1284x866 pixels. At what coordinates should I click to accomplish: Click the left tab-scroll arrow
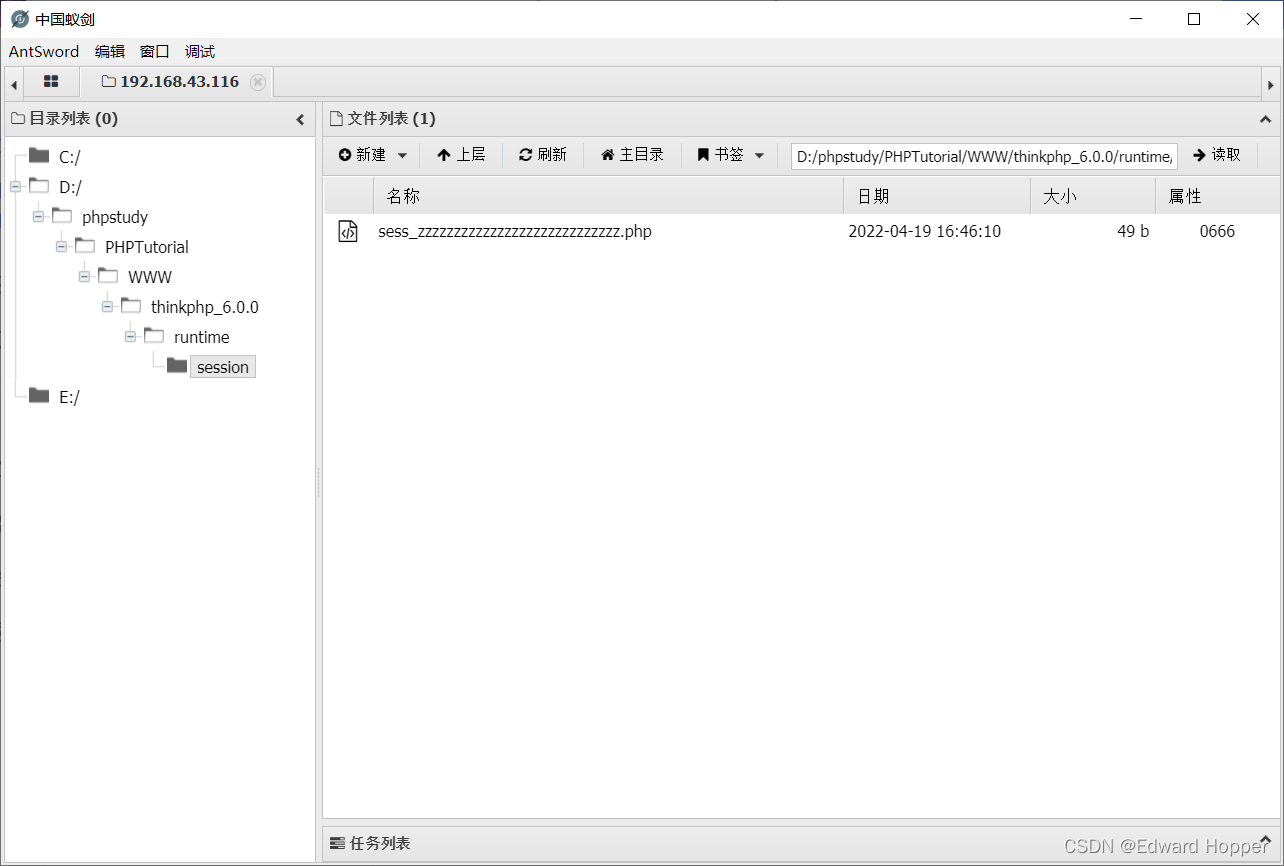click(12, 83)
